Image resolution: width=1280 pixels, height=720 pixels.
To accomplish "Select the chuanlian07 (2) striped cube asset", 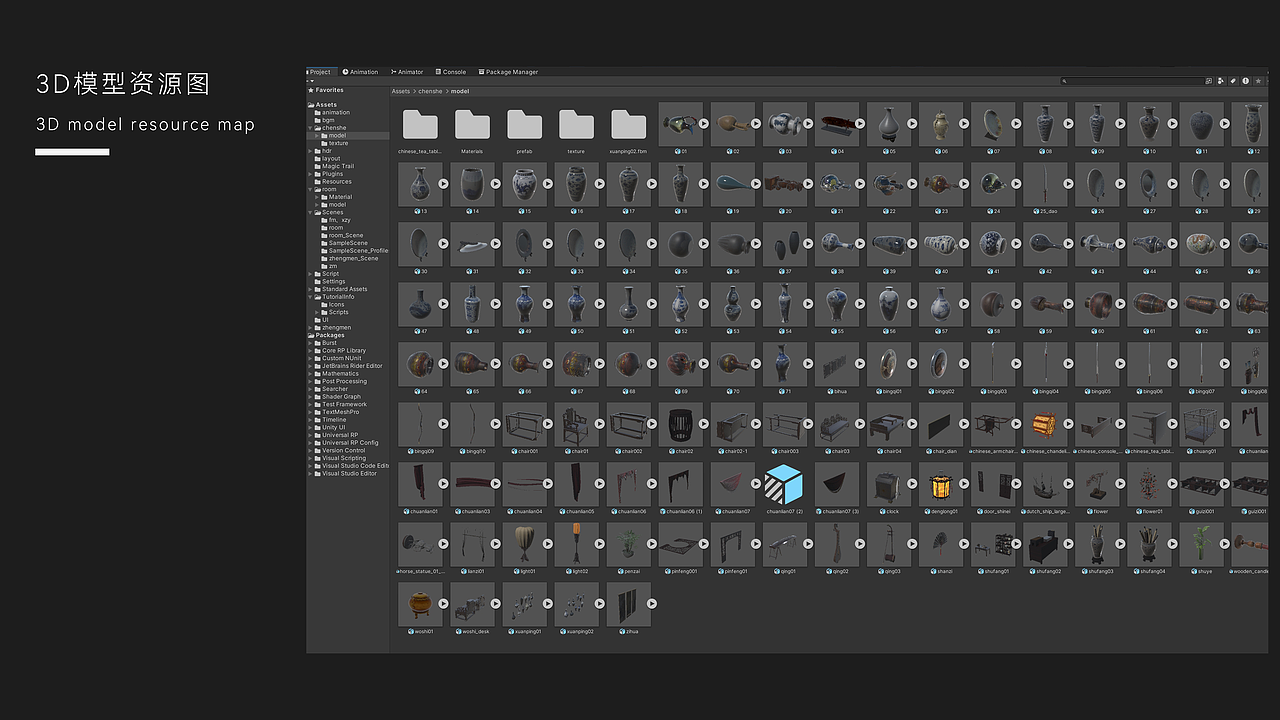I will (x=784, y=485).
